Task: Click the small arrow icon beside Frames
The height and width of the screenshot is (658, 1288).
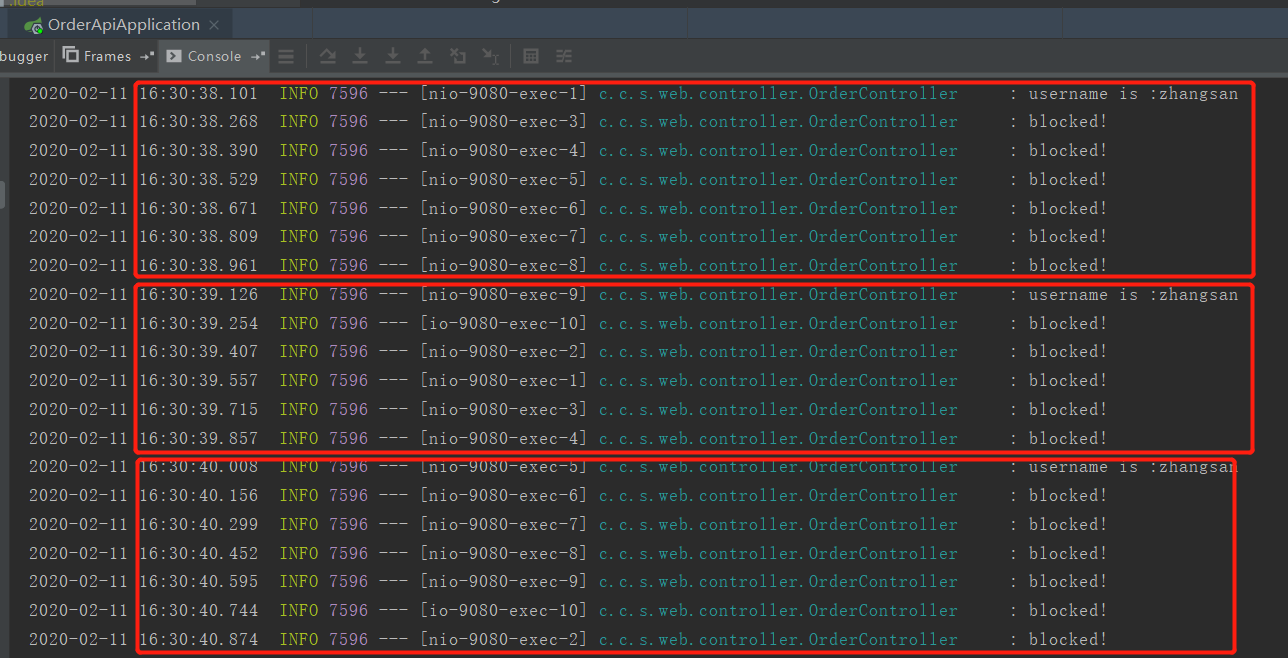Action: point(147,56)
